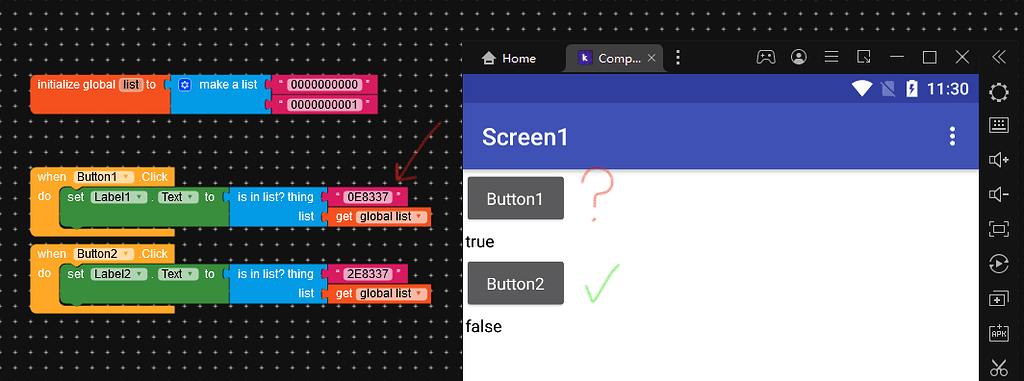Click the 'true' label text
Screen dimensions: 1024x381
[x=480, y=242]
